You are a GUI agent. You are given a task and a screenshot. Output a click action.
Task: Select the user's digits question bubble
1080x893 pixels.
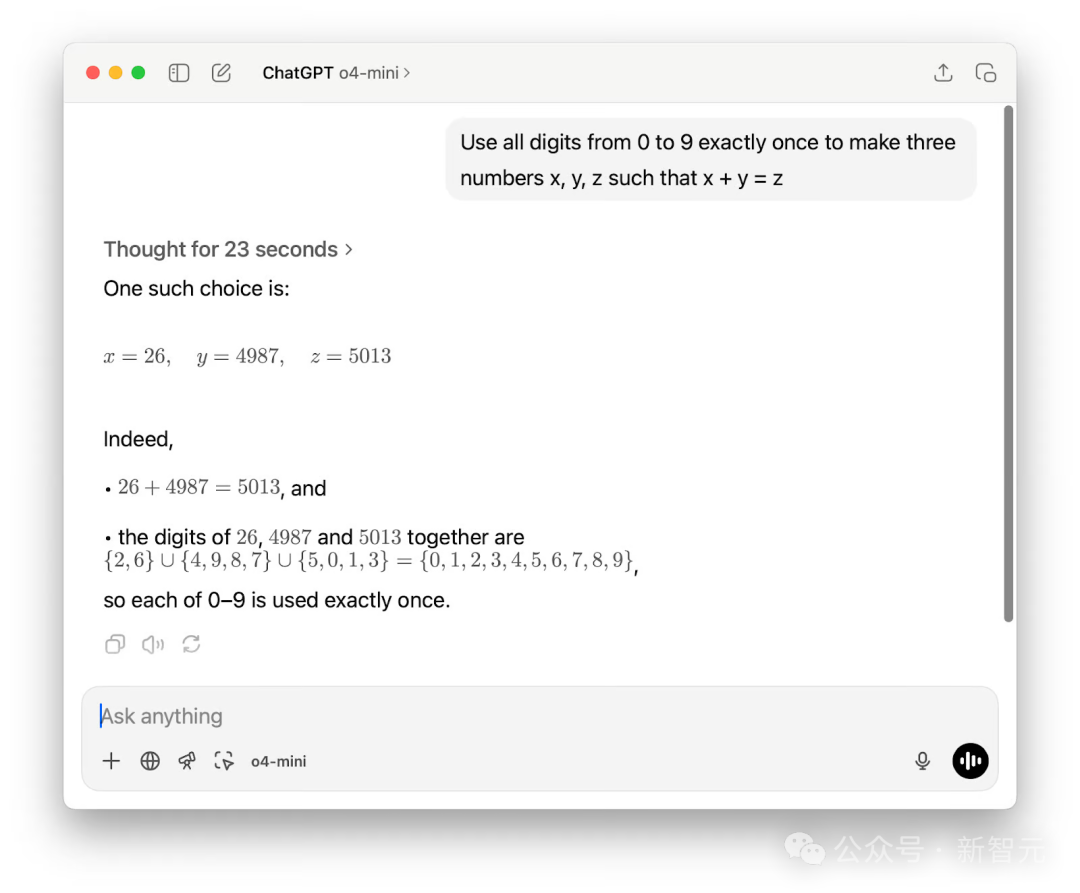pos(712,160)
